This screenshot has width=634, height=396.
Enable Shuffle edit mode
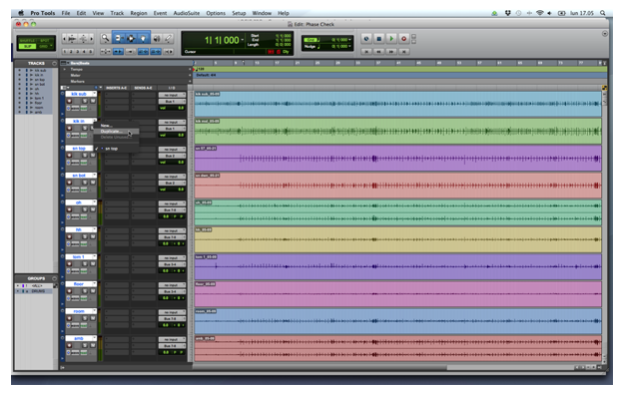tap(27, 40)
